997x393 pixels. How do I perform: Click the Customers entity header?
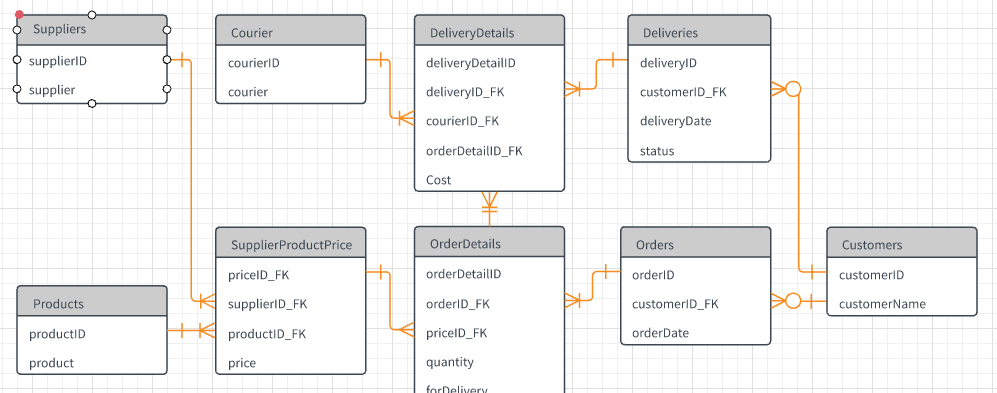coord(902,242)
